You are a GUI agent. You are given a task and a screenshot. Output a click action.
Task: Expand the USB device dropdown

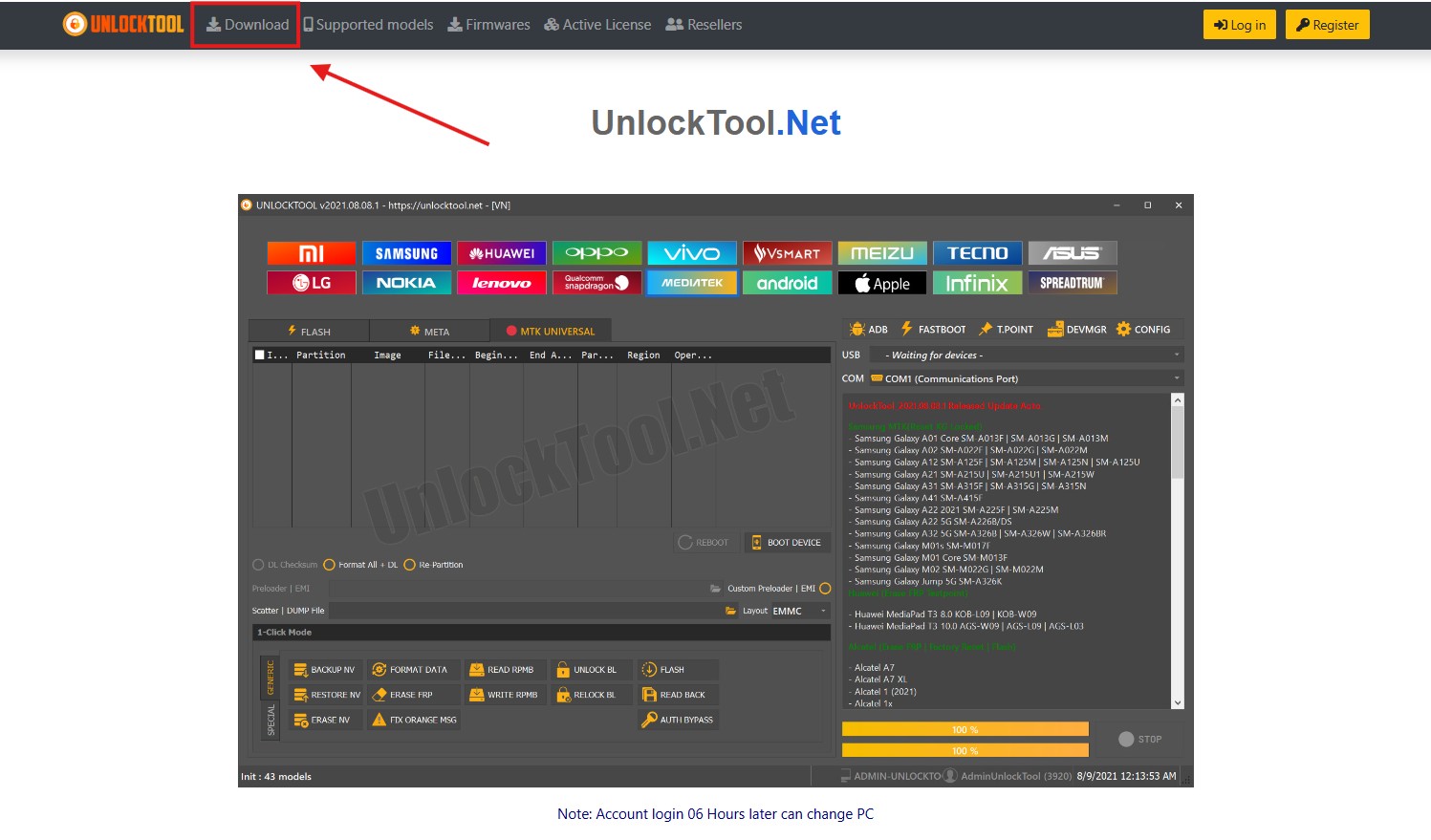click(1026, 355)
